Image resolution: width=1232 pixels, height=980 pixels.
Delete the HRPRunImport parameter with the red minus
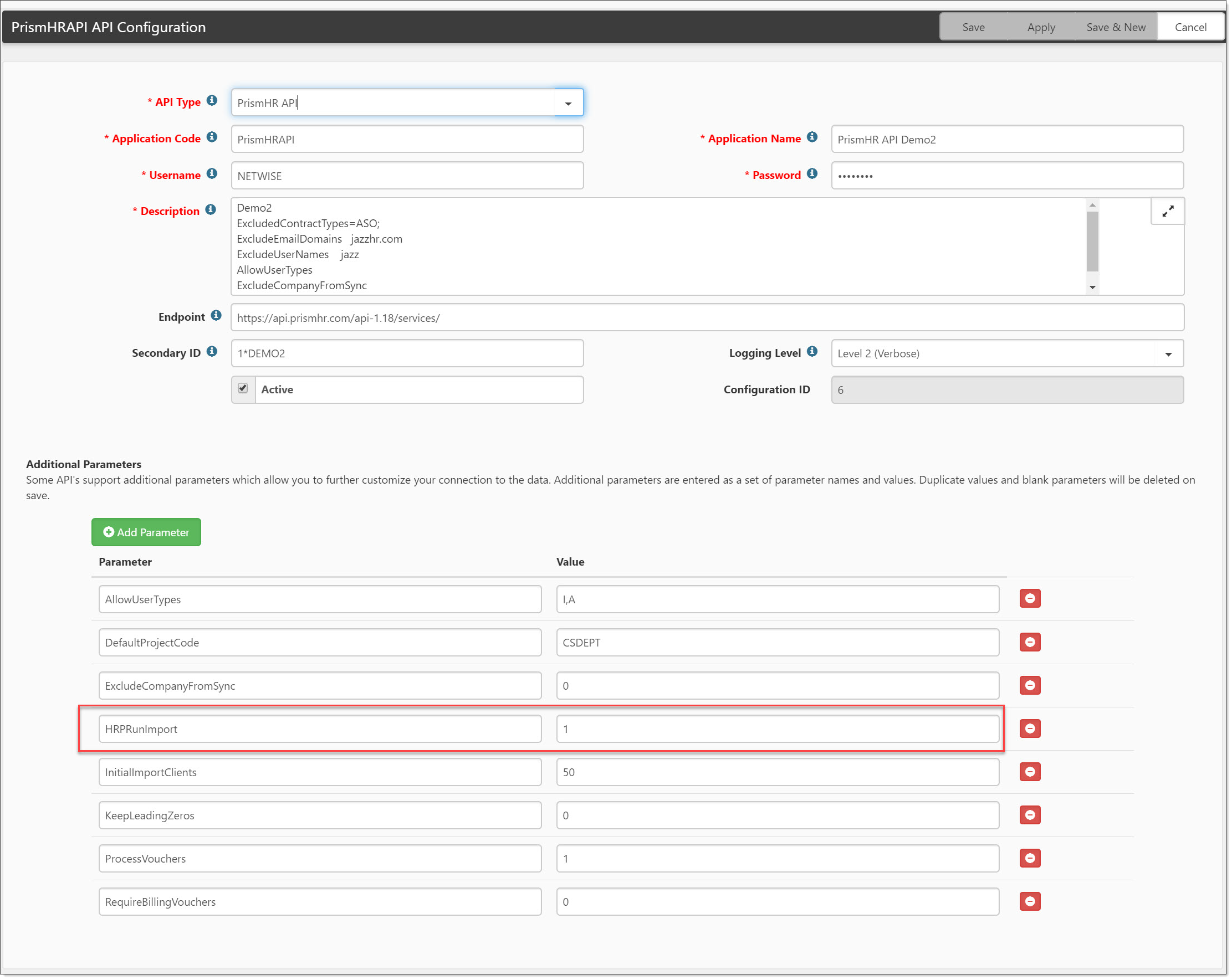[x=1030, y=728]
